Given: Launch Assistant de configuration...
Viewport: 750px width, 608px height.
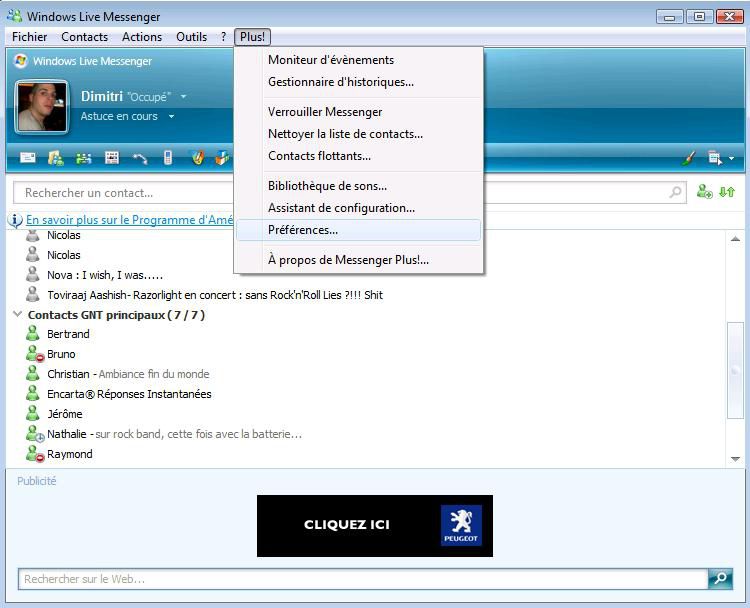Looking at the screenshot, I should [359, 208].
